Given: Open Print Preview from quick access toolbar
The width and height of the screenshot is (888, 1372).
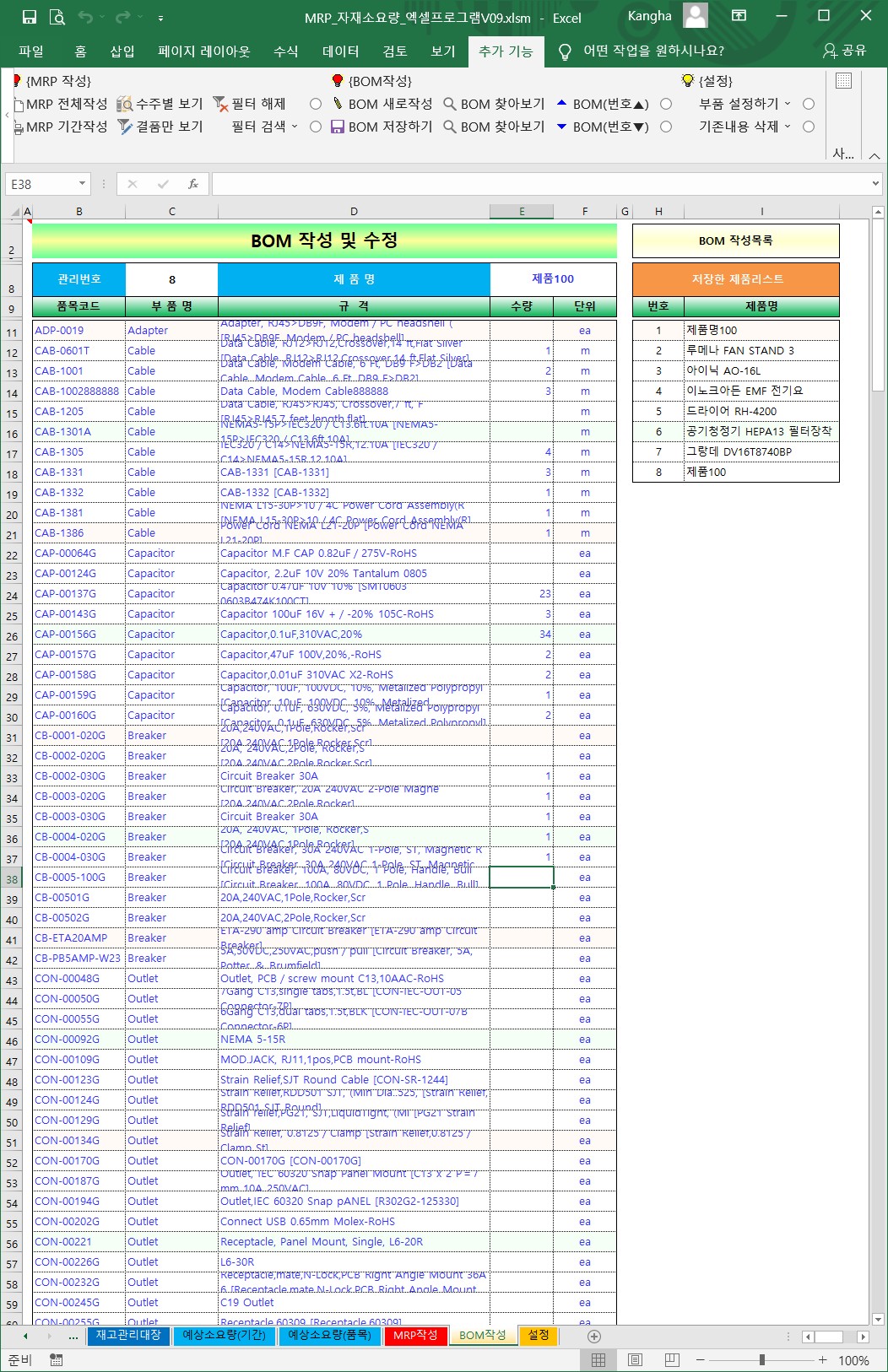Looking at the screenshot, I should (x=57, y=16).
